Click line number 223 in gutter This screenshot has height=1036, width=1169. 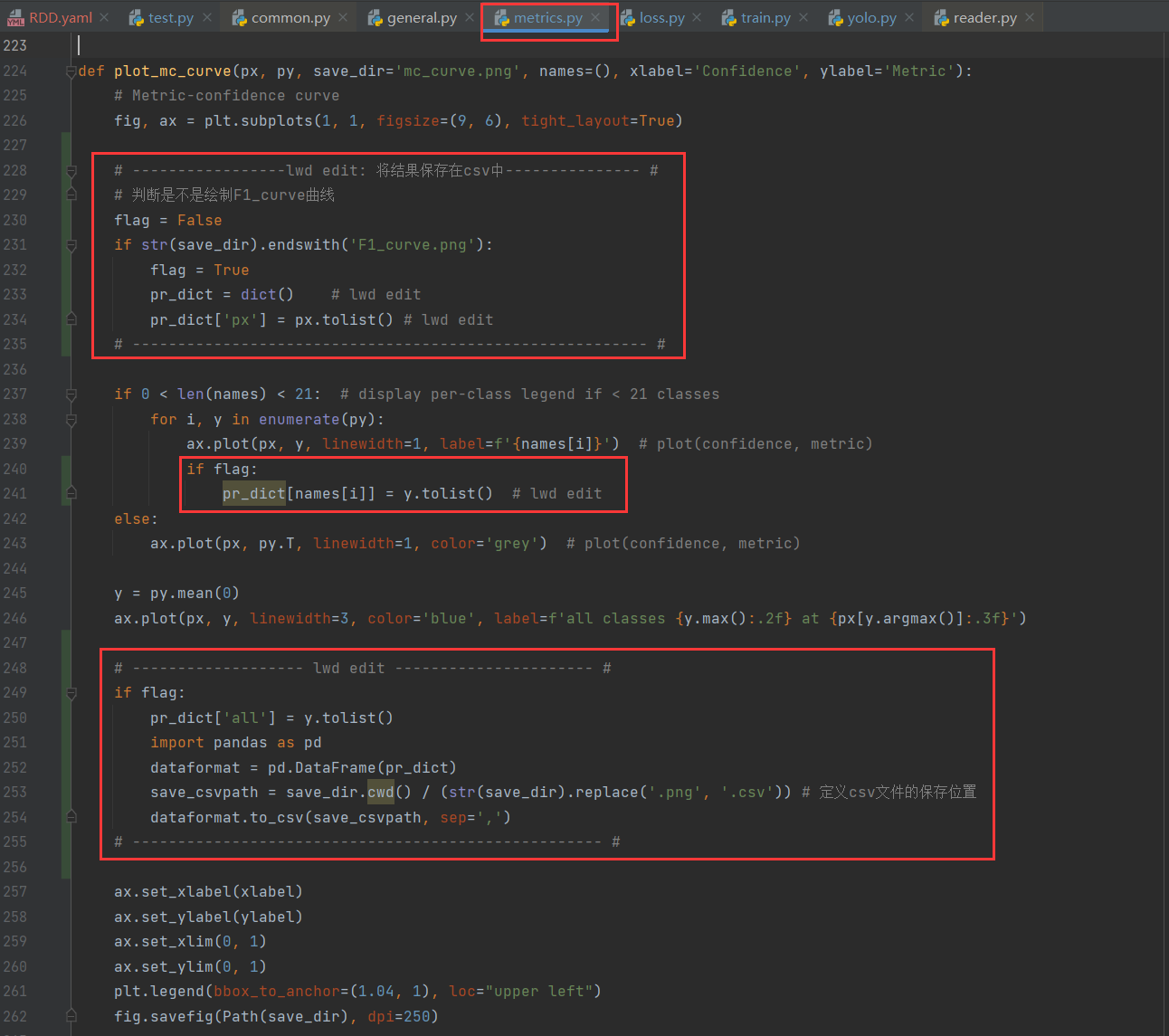tap(15, 45)
